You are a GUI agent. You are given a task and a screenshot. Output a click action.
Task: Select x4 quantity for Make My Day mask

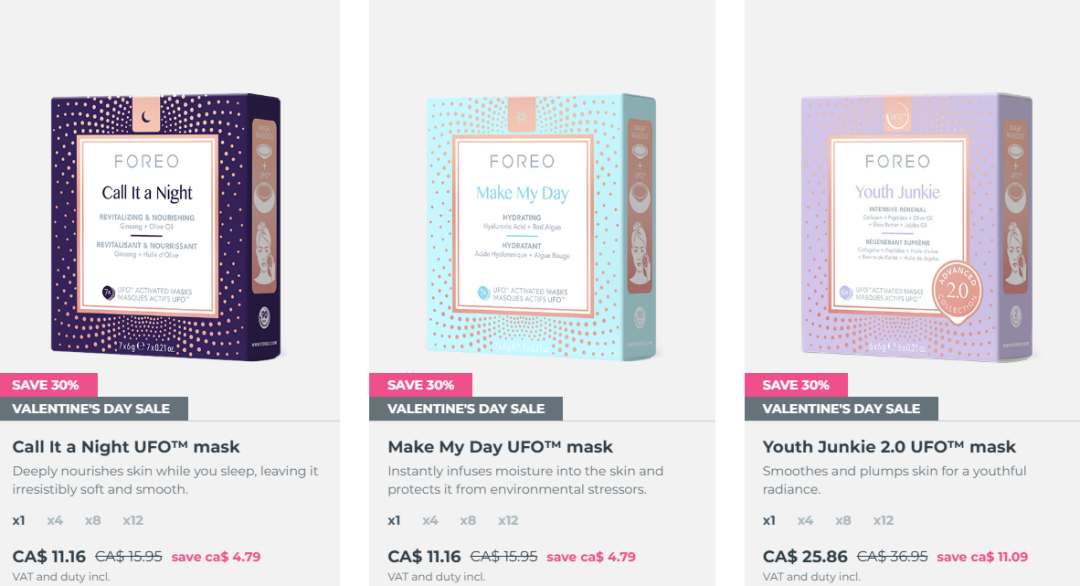pos(430,521)
